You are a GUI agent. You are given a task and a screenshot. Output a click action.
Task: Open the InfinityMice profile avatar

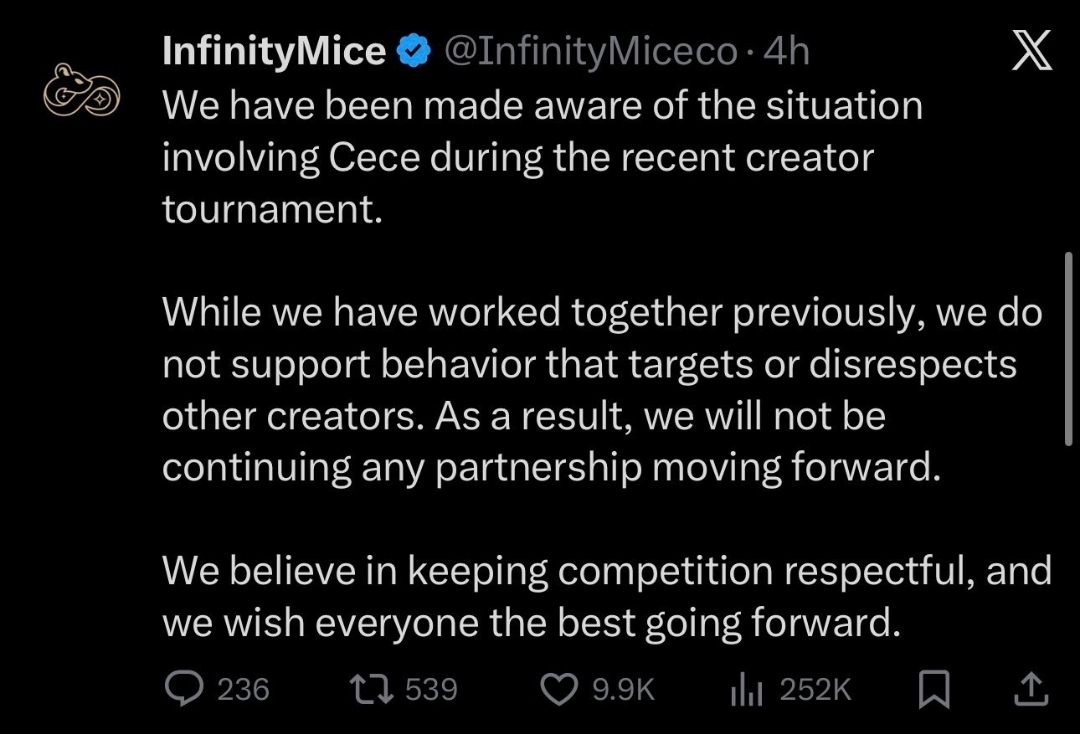click(82, 92)
